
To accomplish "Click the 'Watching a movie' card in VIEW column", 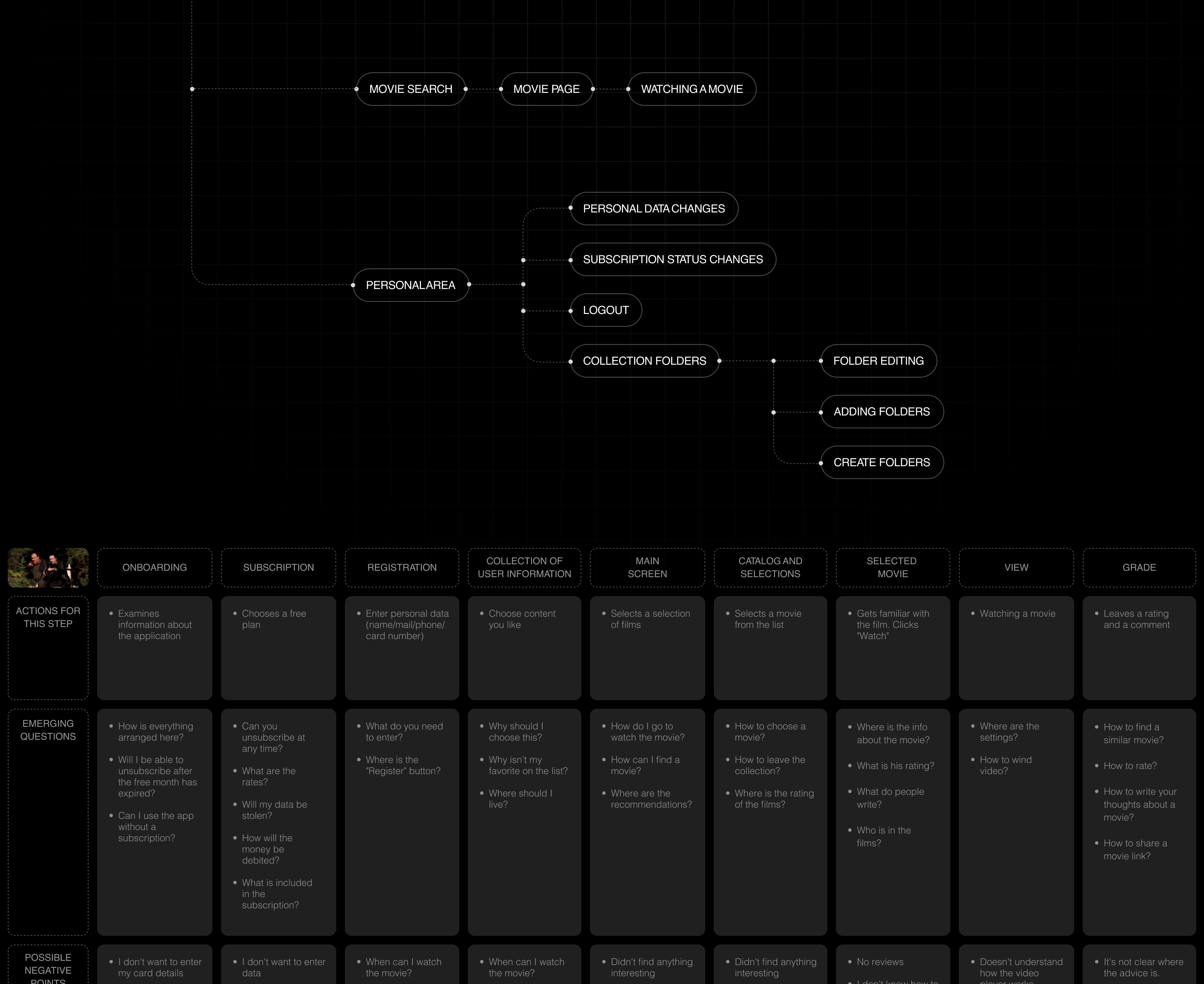I will tap(1016, 647).
